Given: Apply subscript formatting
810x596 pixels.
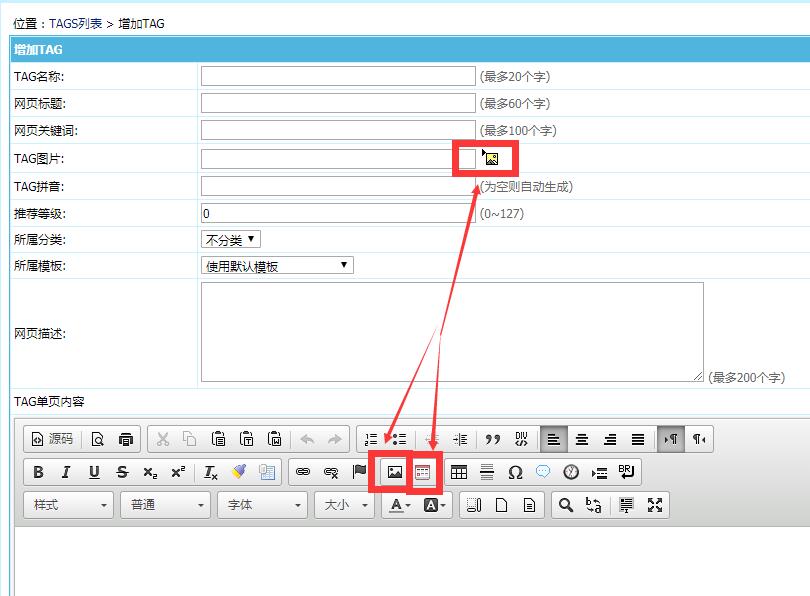Looking at the screenshot, I should coord(150,472).
